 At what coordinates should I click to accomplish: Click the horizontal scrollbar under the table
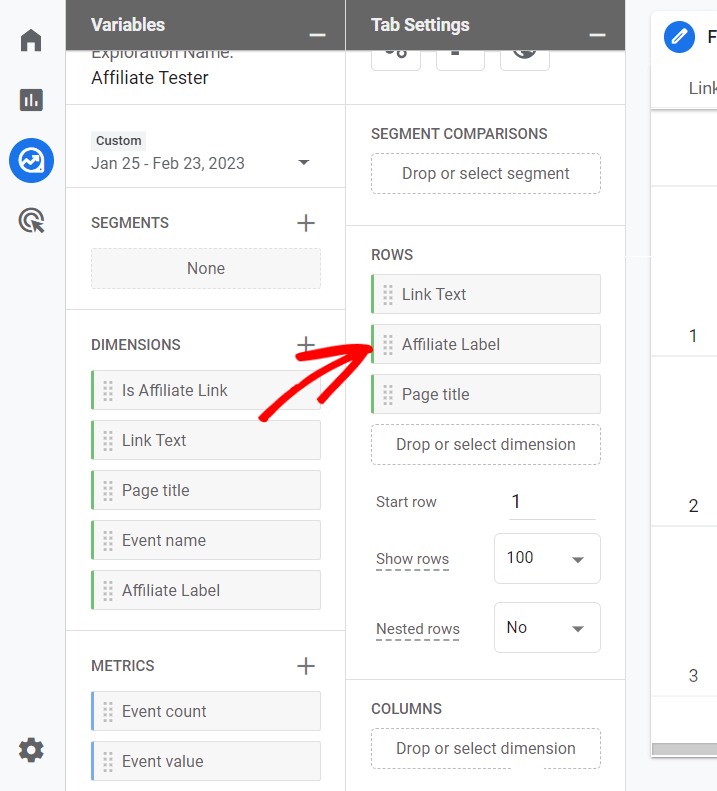point(684,749)
